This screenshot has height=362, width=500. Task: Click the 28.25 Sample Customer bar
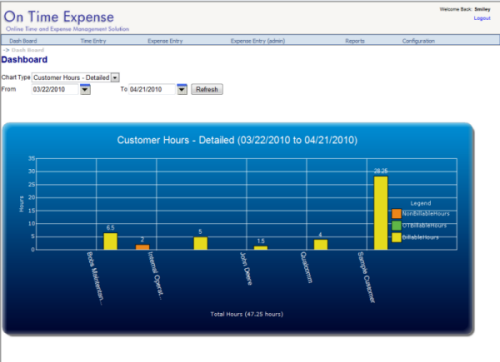coord(381,213)
